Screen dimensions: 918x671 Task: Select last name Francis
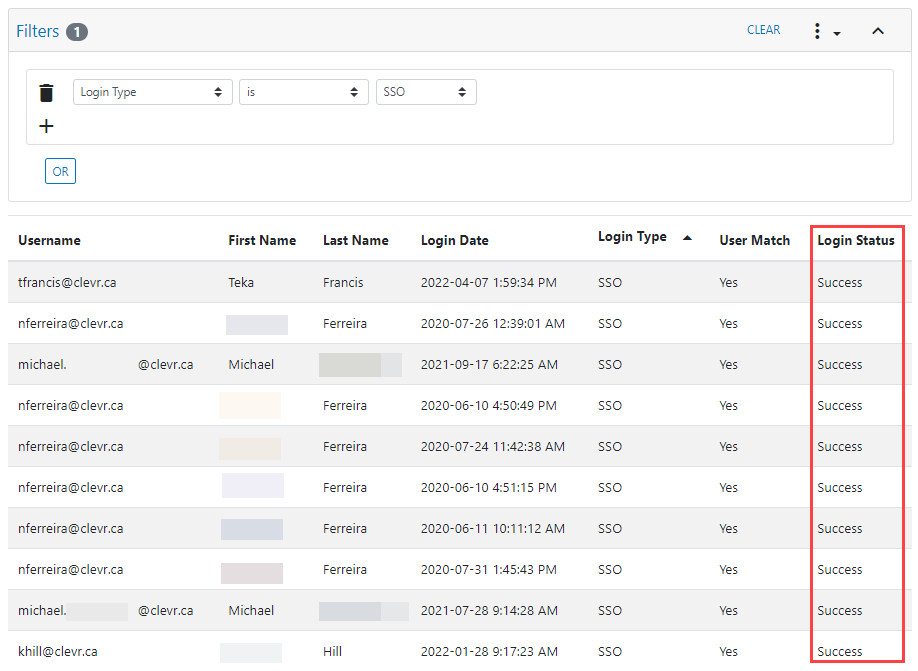(342, 282)
